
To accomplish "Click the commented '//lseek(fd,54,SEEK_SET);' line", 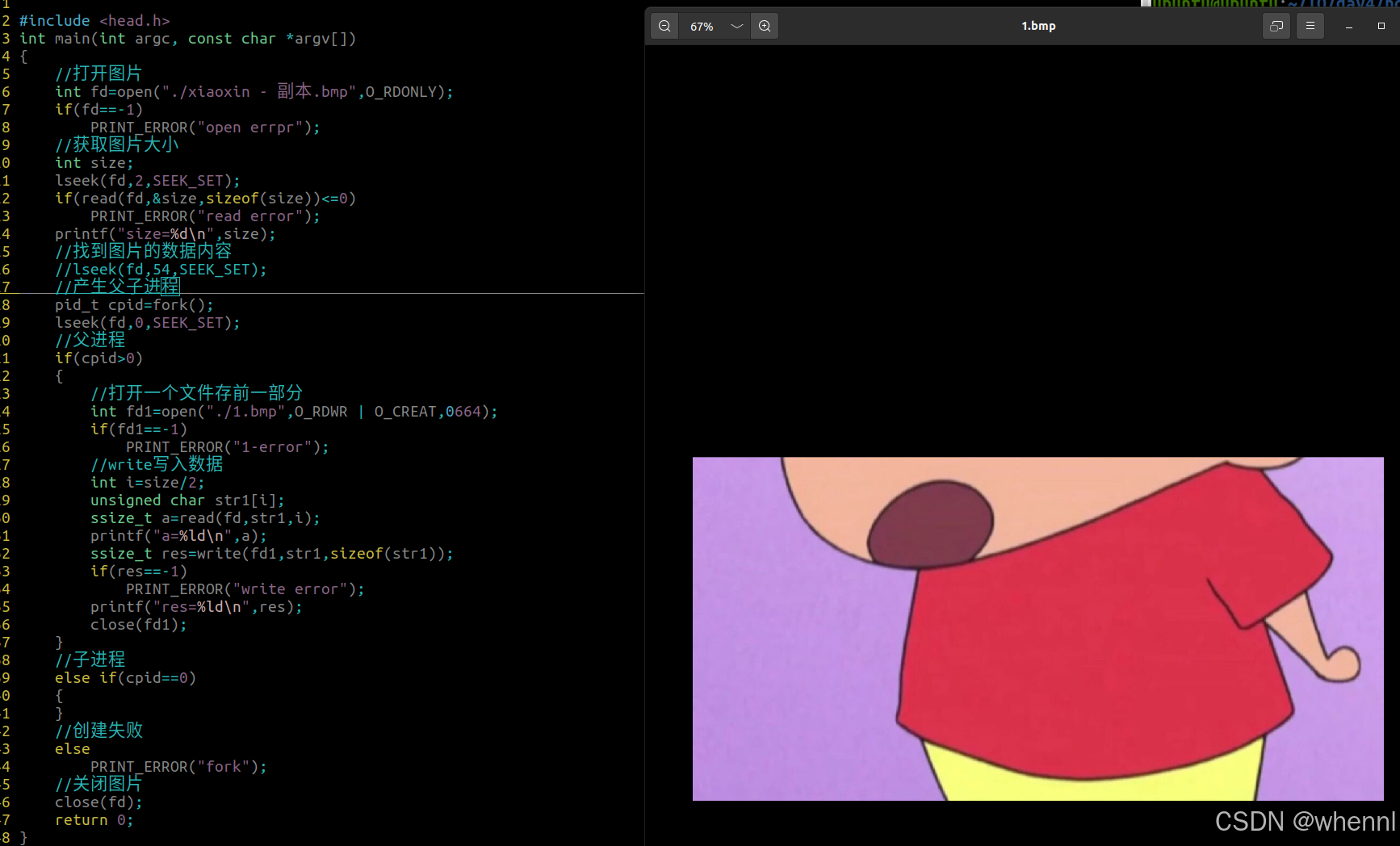I will [x=161, y=269].
